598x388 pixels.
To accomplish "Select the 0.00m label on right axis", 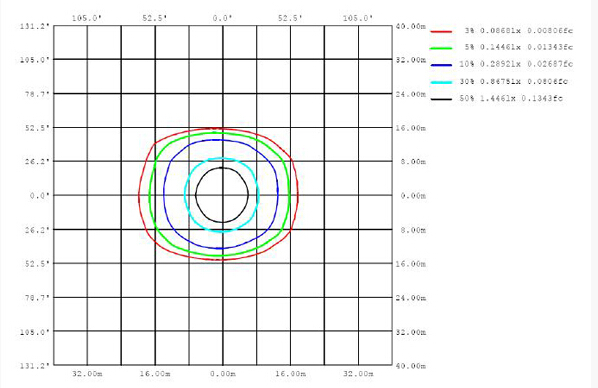I will (413, 196).
